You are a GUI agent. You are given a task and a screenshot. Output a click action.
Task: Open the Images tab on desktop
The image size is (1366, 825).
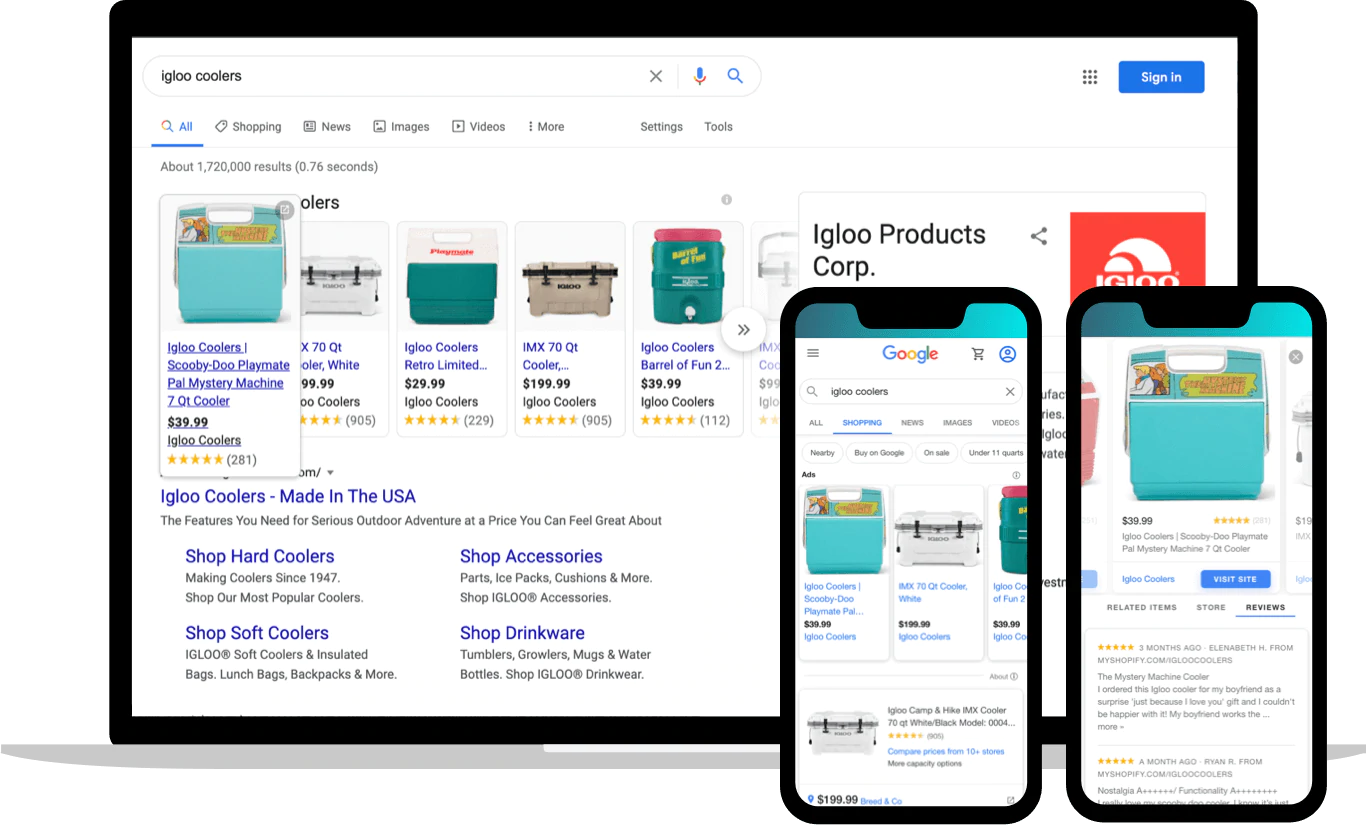(401, 127)
